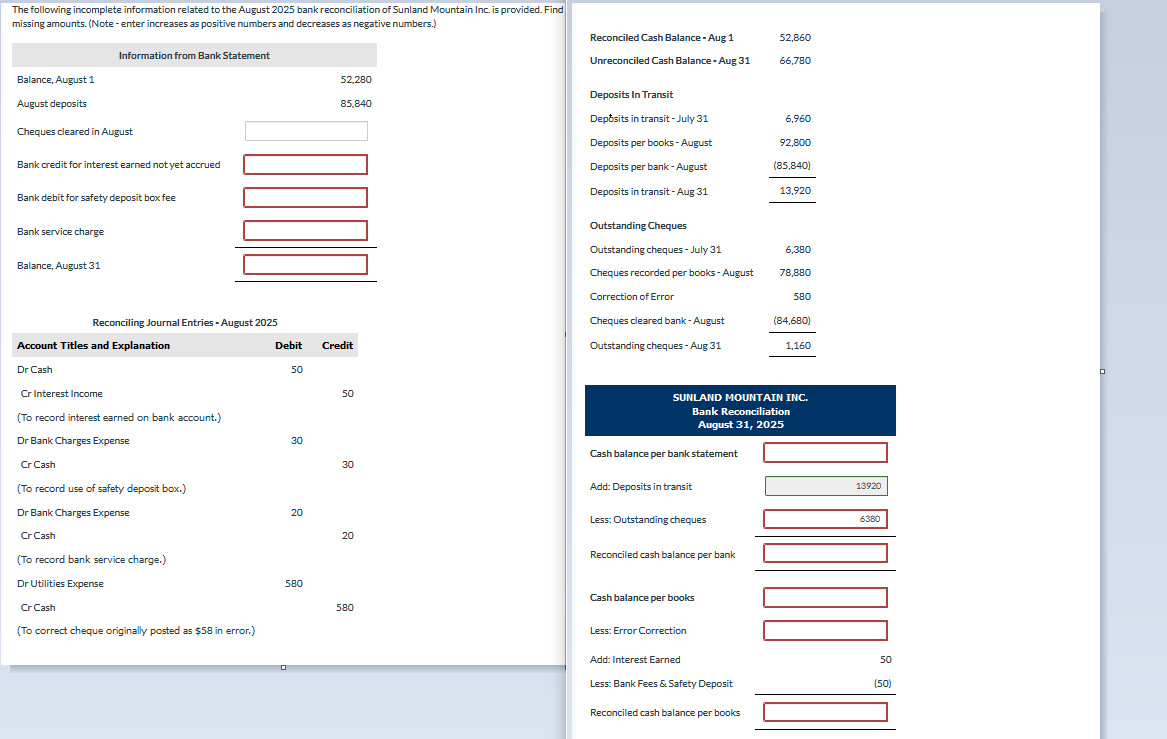Click the Cash balance per books input field
This screenshot has height=739, width=1167.
[x=825, y=598]
